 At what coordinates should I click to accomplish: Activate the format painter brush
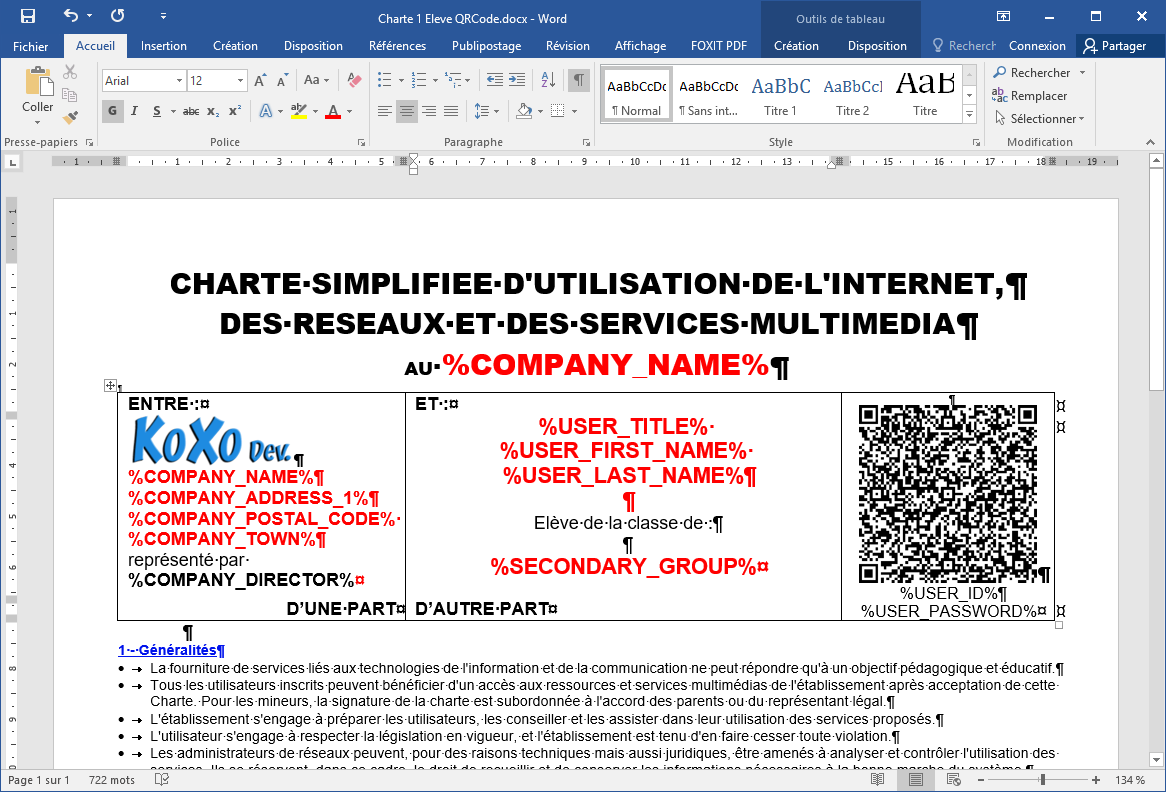[70, 117]
